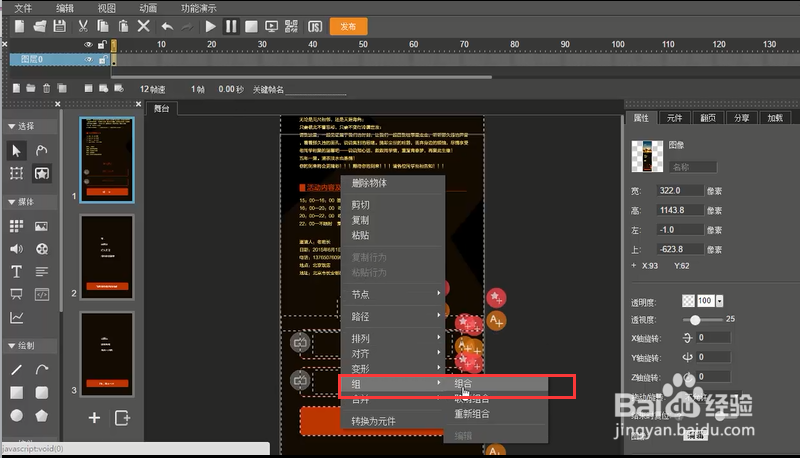The image size is (800, 458).
Task: Click the New file icon in toolbar
Action: 19,26
